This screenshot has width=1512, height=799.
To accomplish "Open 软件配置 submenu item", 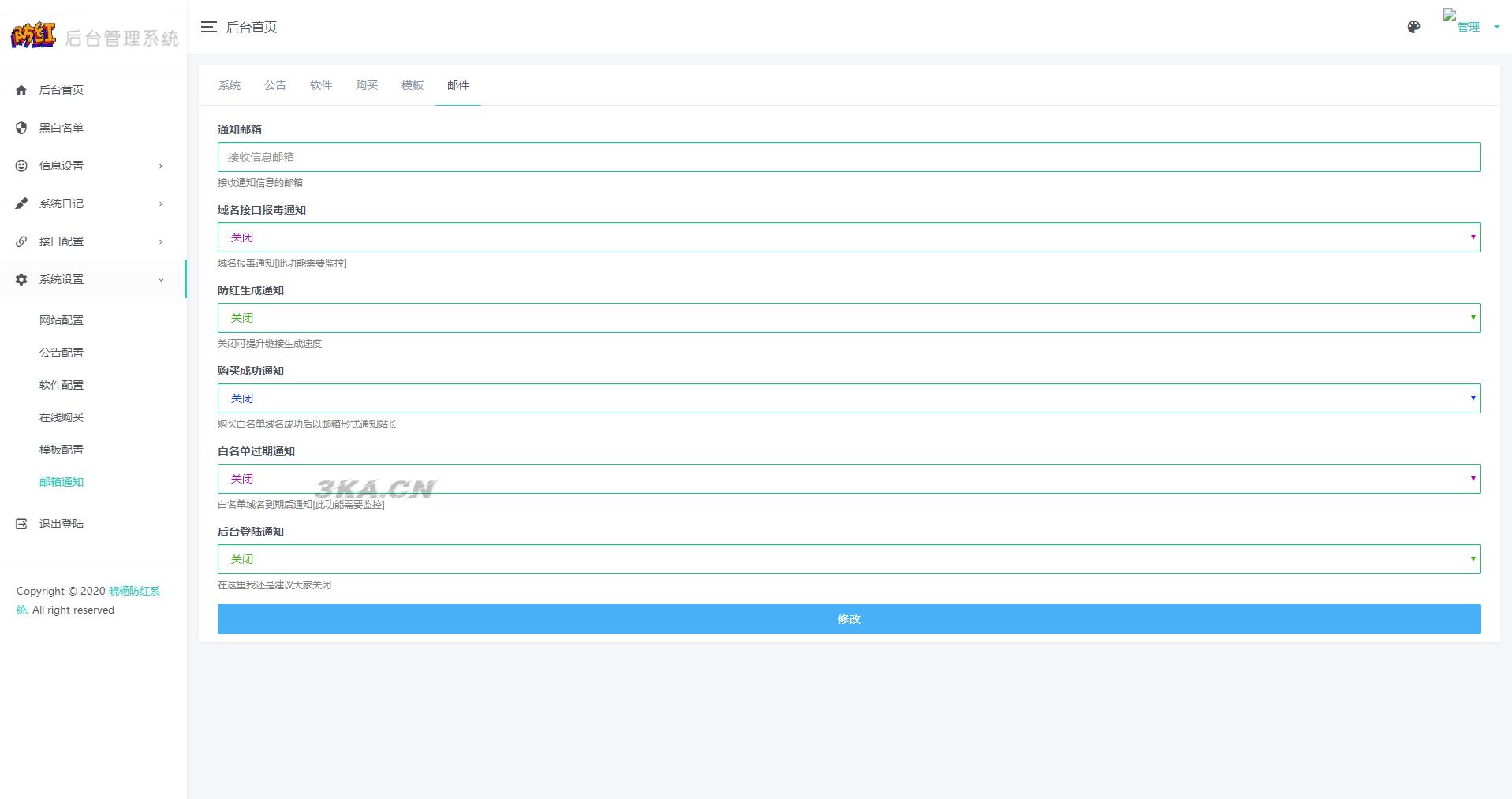I will pyautogui.click(x=62, y=385).
